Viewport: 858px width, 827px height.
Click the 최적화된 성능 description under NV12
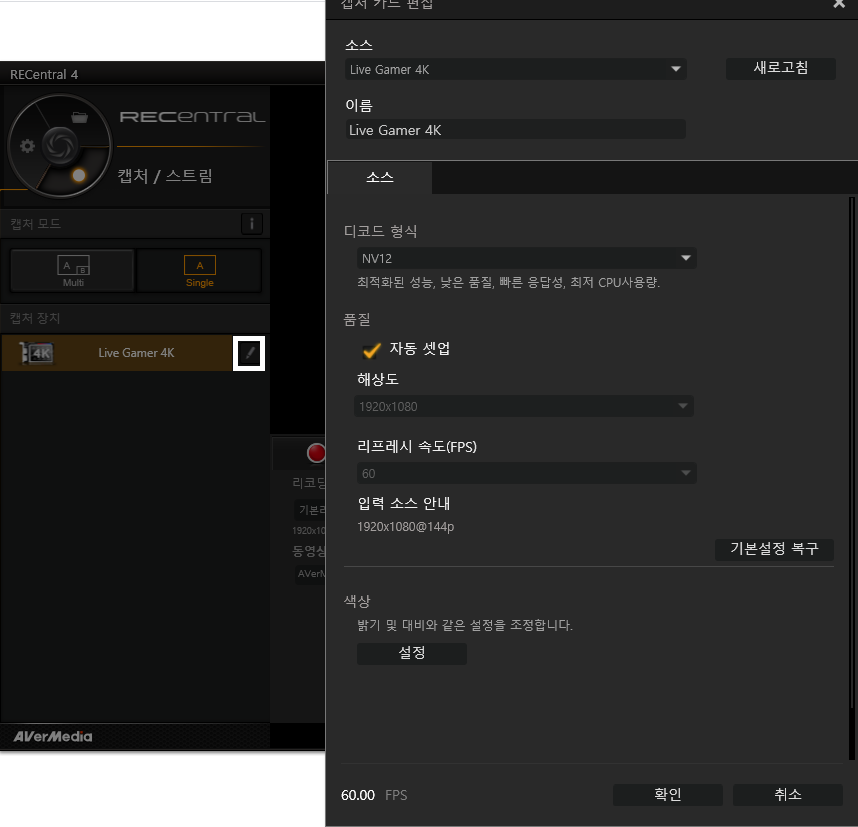coord(508,282)
